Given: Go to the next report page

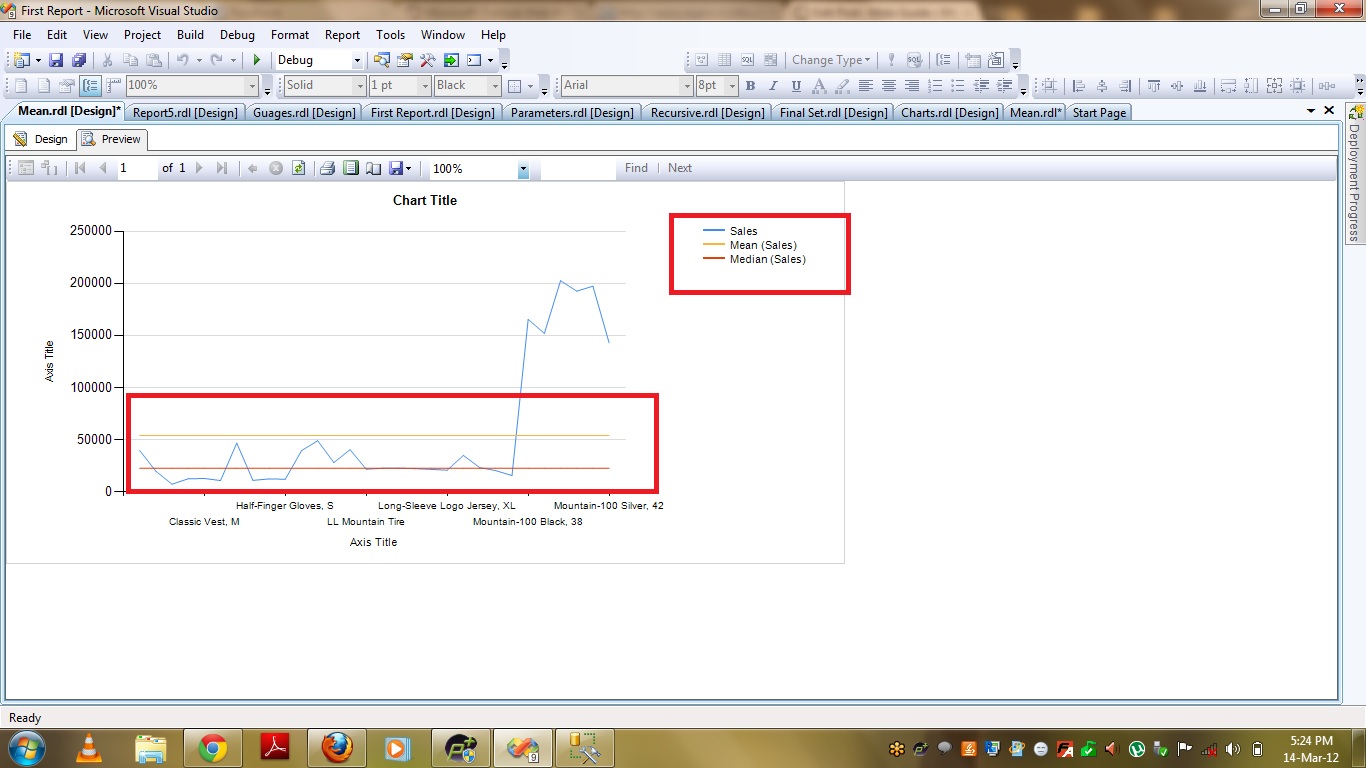Looking at the screenshot, I should click(x=199, y=168).
